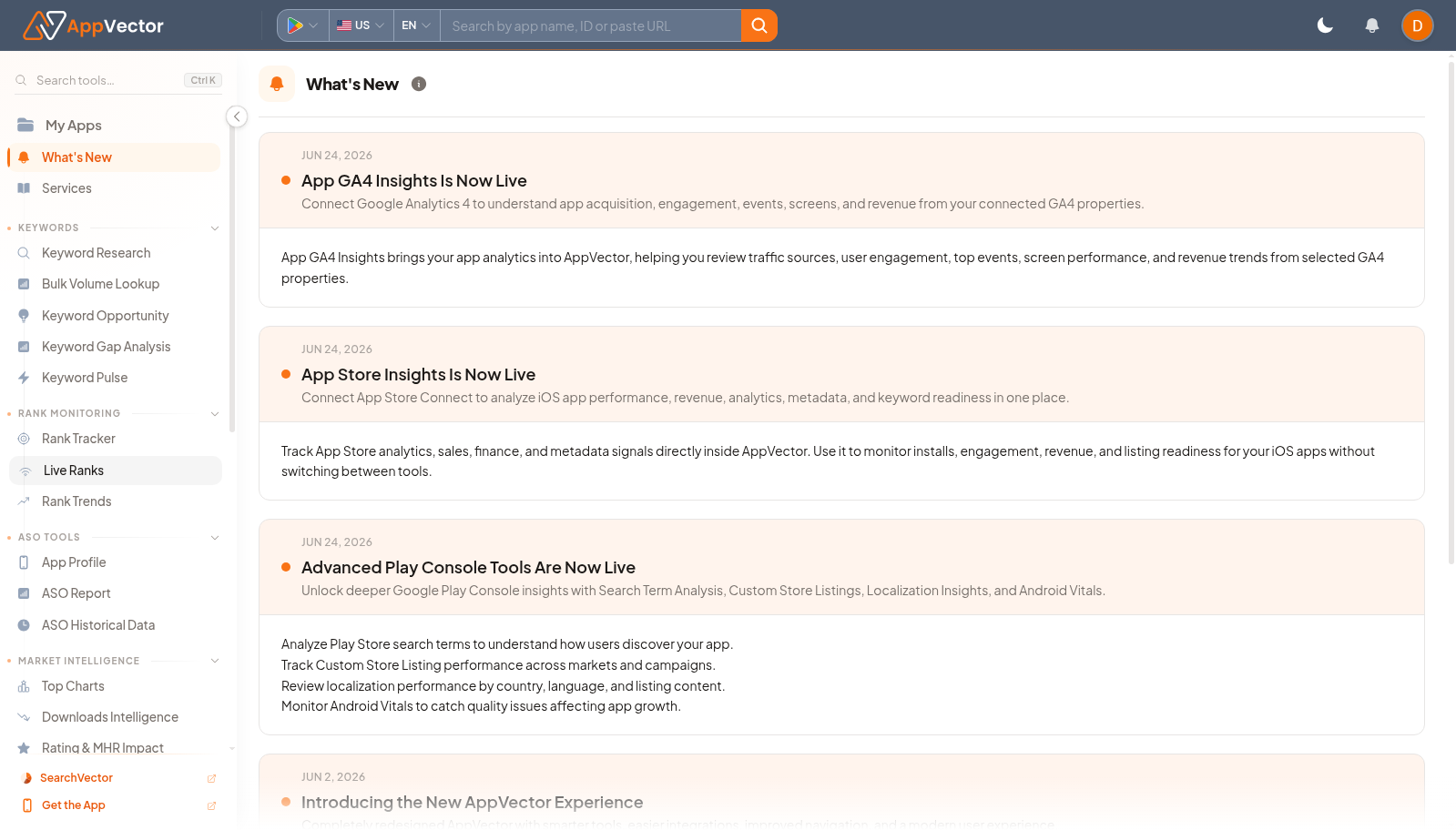Click the orange search magnifier button
This screenshot has width=1456, height=830.
pyautogui.click(x=759, y=25)
